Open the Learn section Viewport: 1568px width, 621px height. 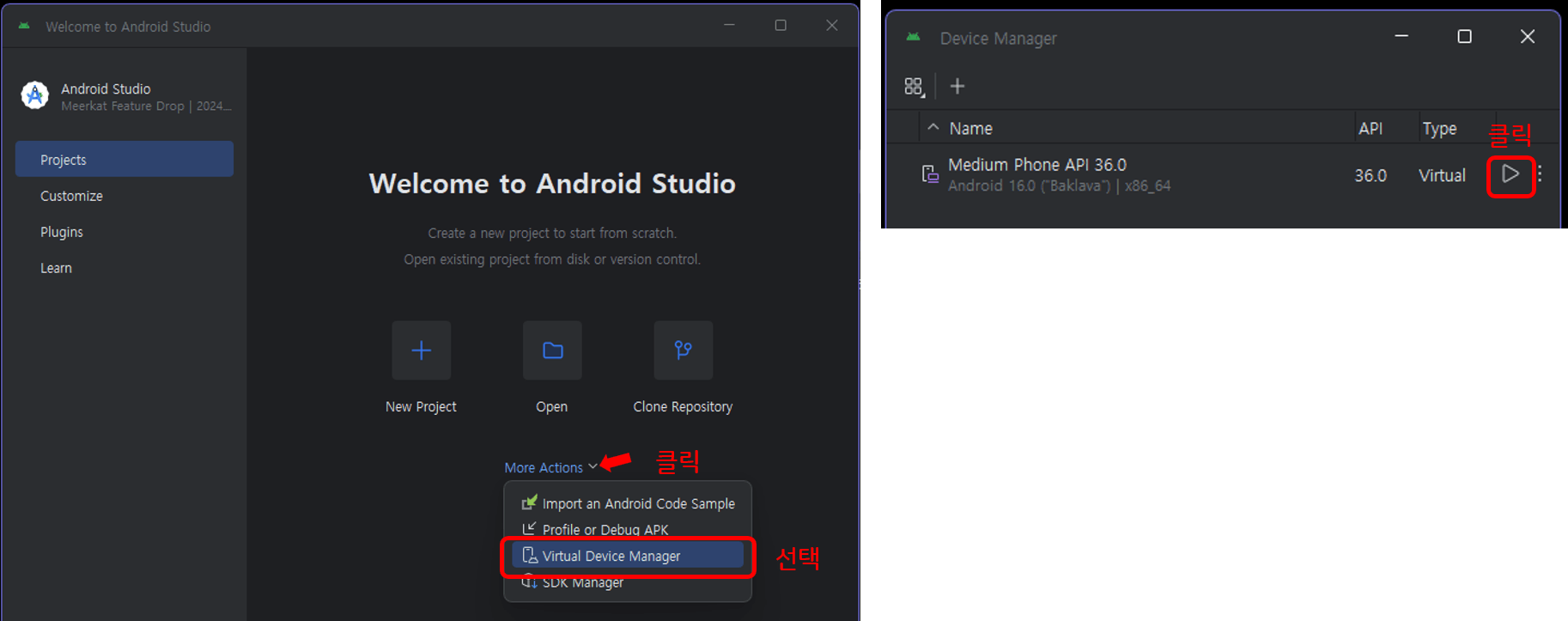tap(125, 268)
